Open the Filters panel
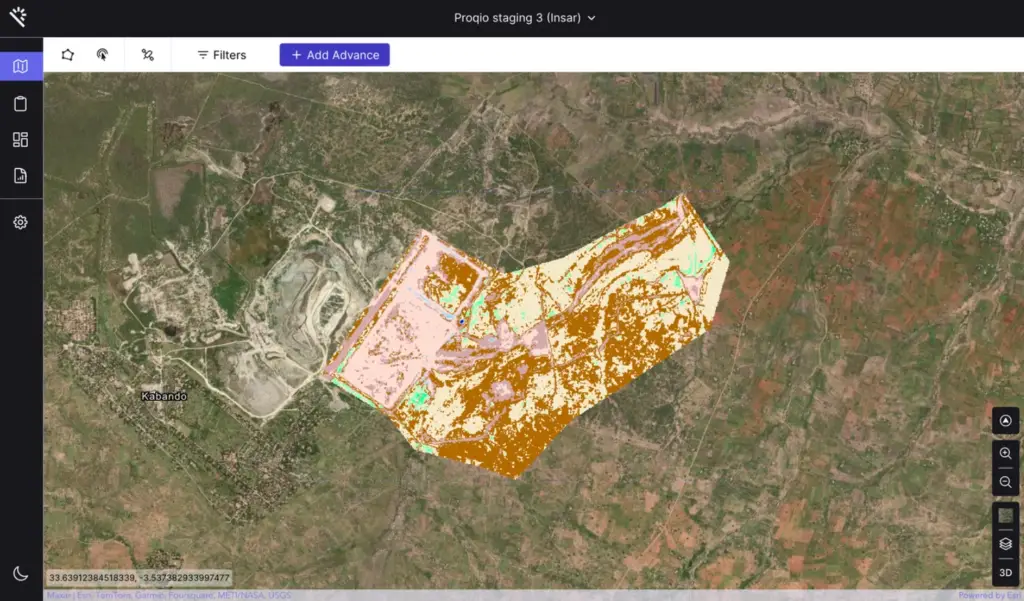This screenshot has width=1024, height=601. coord(221,55)
